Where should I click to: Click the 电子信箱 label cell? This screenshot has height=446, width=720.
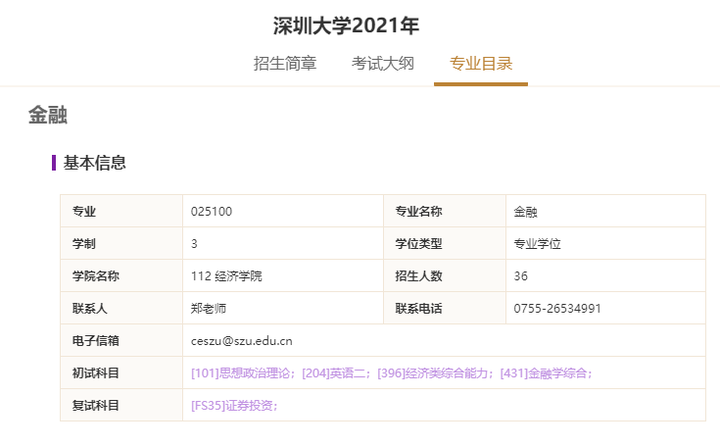pyautogui.click(x=122, y=341)
